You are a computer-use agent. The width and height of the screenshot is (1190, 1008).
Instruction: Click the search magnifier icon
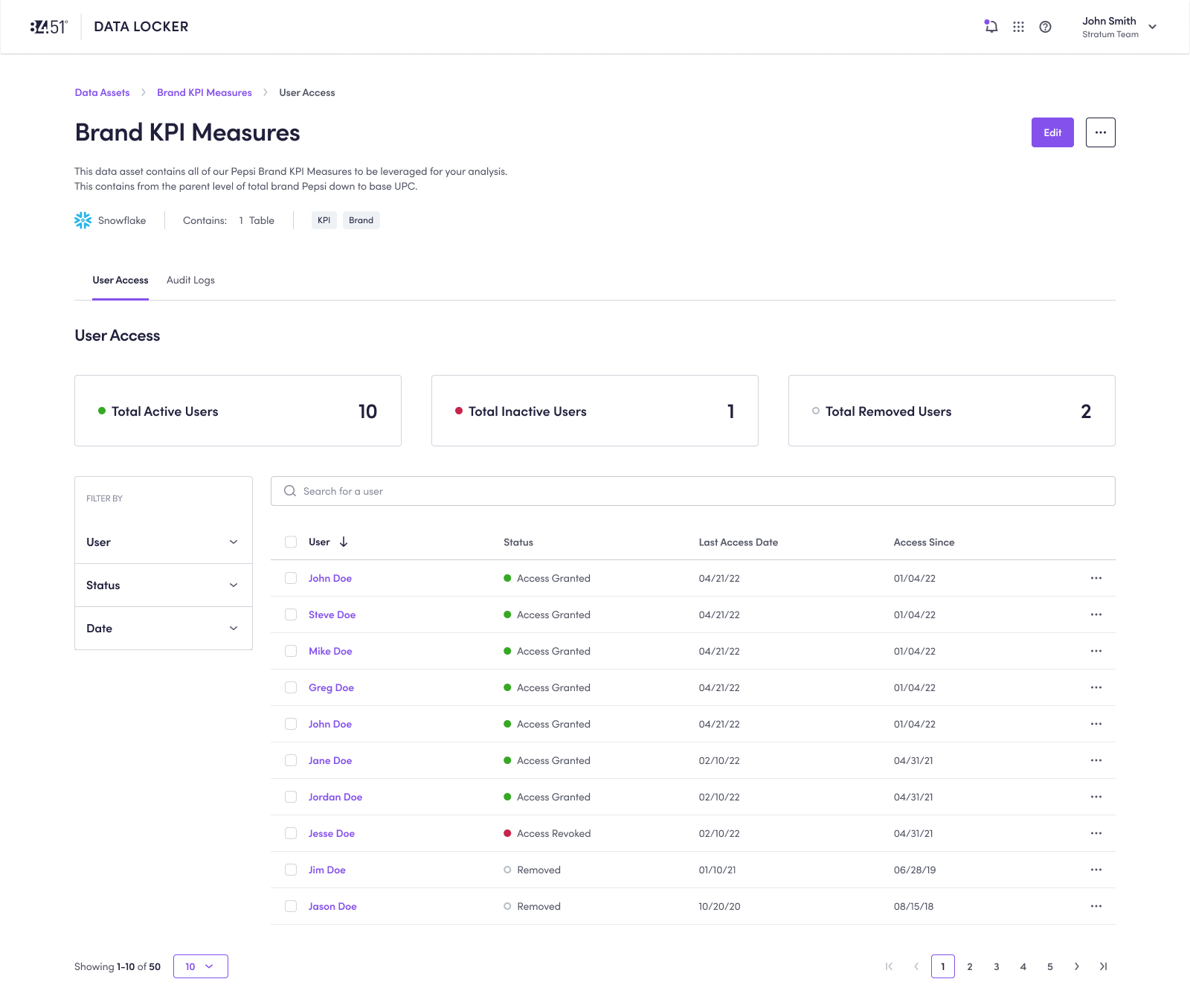pyautogui.click(x=290, y=491)
